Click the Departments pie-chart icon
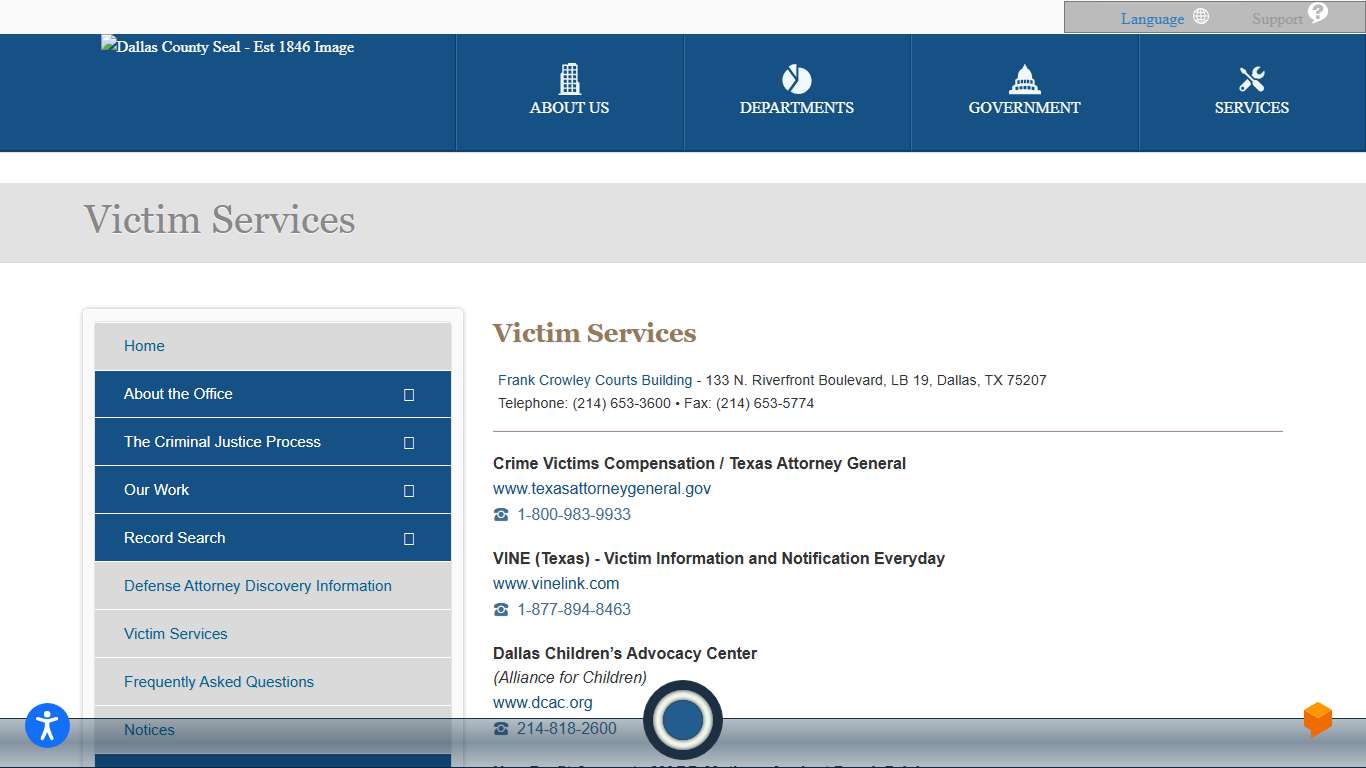 tap(797, 78)
